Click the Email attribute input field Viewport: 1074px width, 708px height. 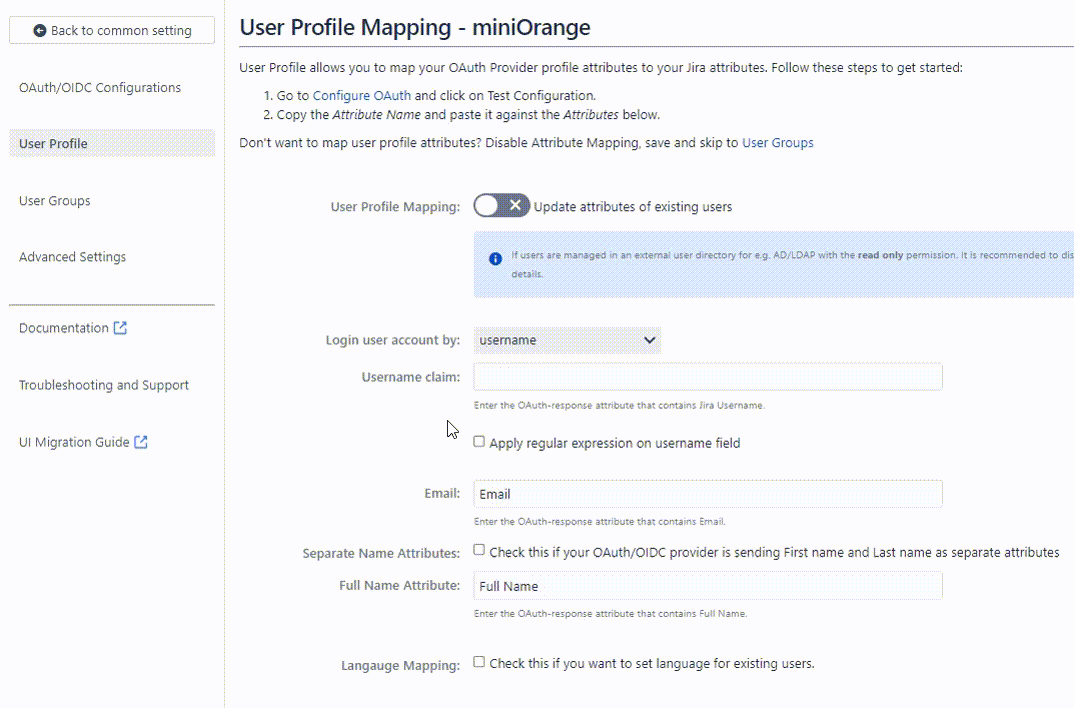(708, 494)
